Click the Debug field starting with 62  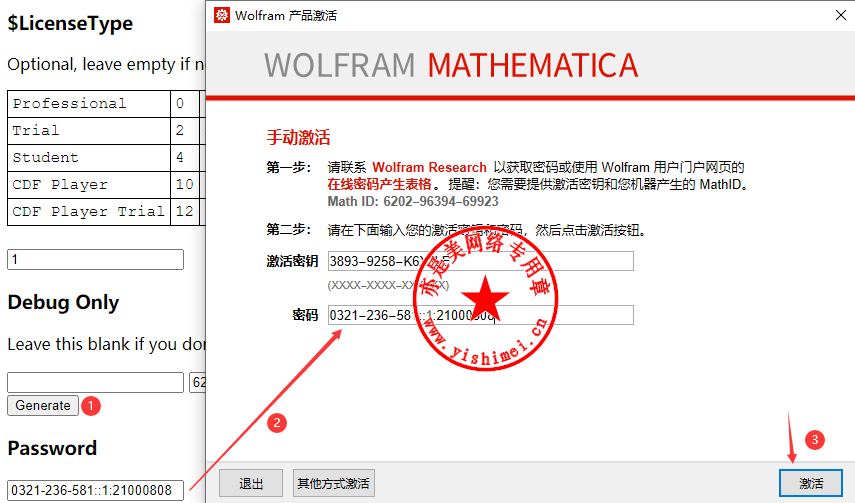pos(197,382)
